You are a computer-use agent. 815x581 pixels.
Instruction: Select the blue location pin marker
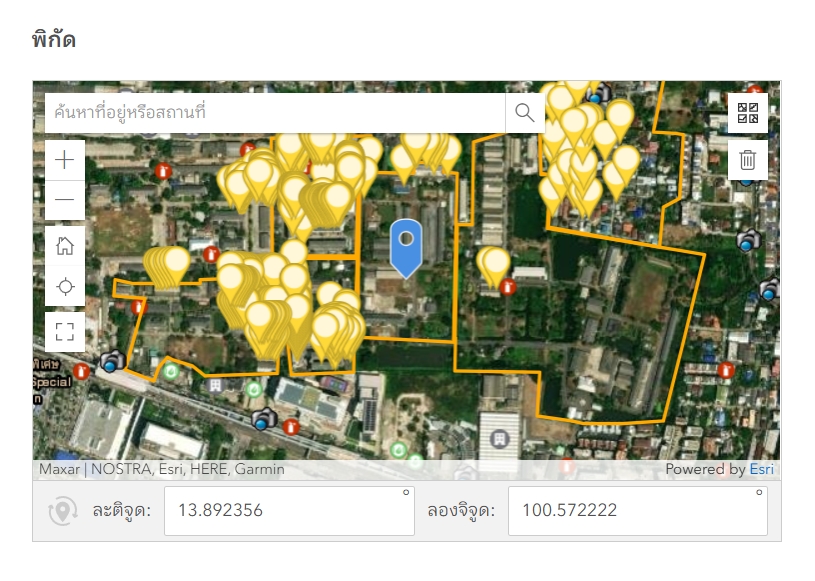[x=405, y=246]
